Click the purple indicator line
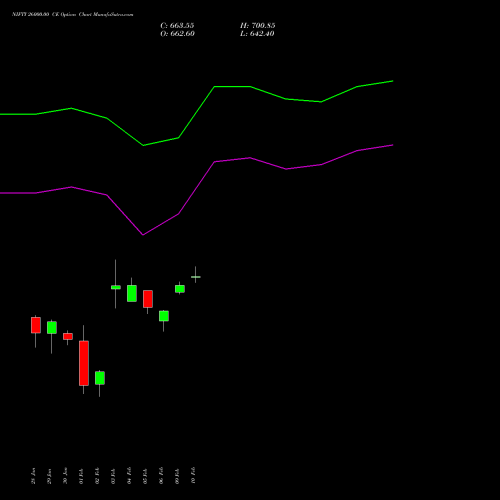The height and width of the screenshot is (500, 500). [x=197, y=188]
